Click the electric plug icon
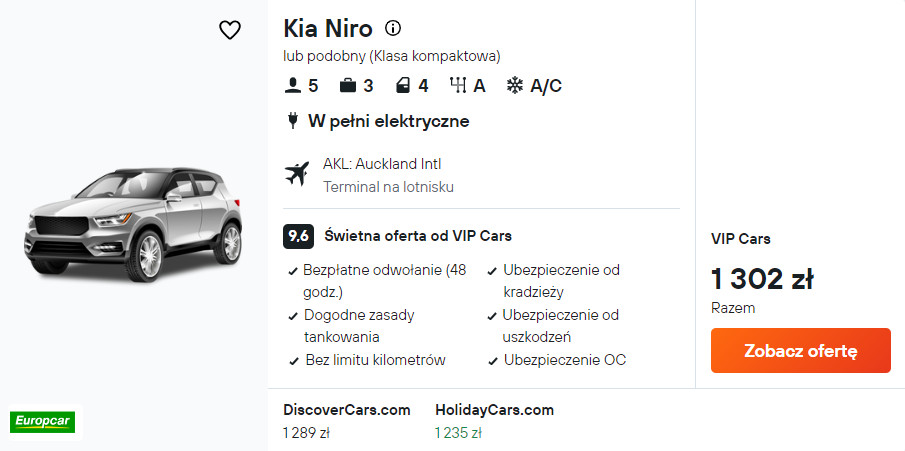This screenshot has width=905, height=451. tap(293, 121)
